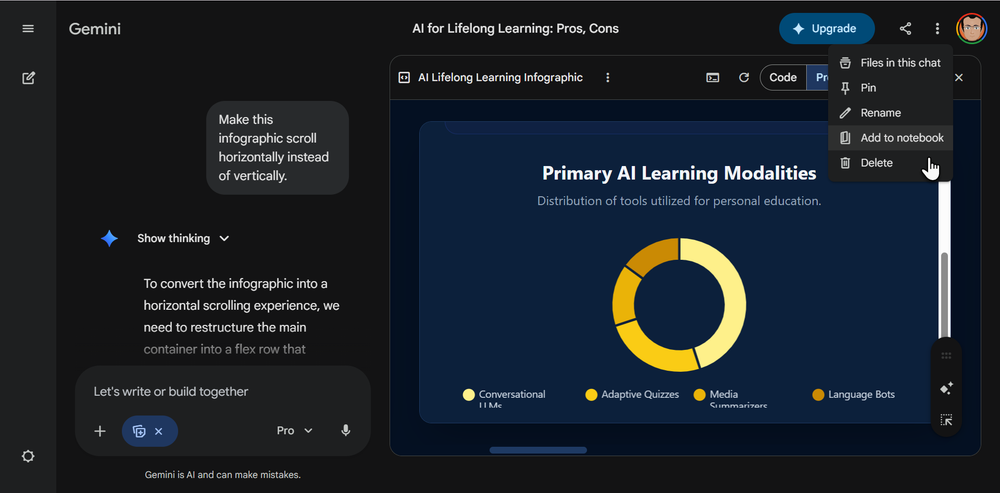Toggle Media Summarizers legend item
The width and height of the screenshot is (1000, 493).
732,399
